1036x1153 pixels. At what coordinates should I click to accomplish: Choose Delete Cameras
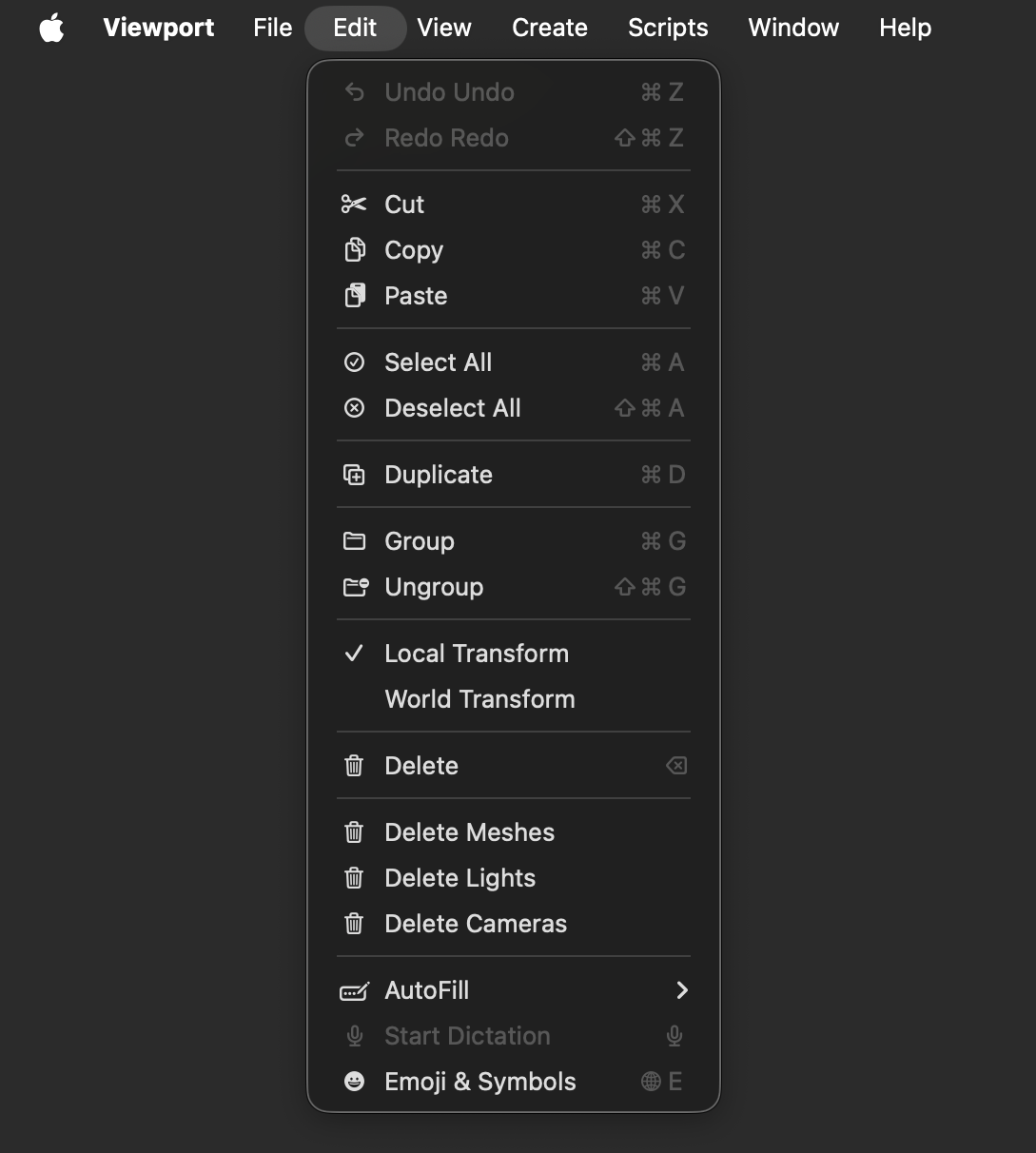click(514, 924)
